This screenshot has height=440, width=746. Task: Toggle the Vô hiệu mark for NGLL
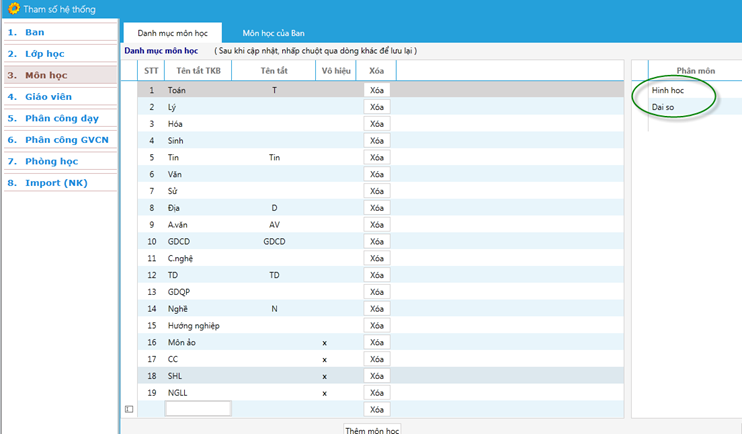click(x=324, y=393)
